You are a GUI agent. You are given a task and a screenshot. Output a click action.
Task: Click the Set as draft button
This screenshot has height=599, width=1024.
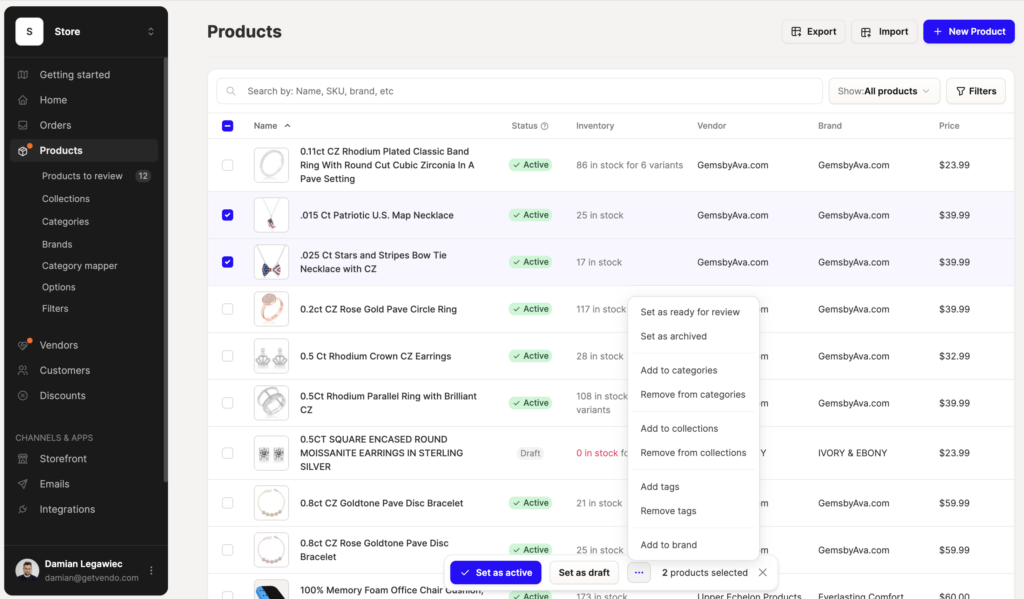(x=584, y=572)
